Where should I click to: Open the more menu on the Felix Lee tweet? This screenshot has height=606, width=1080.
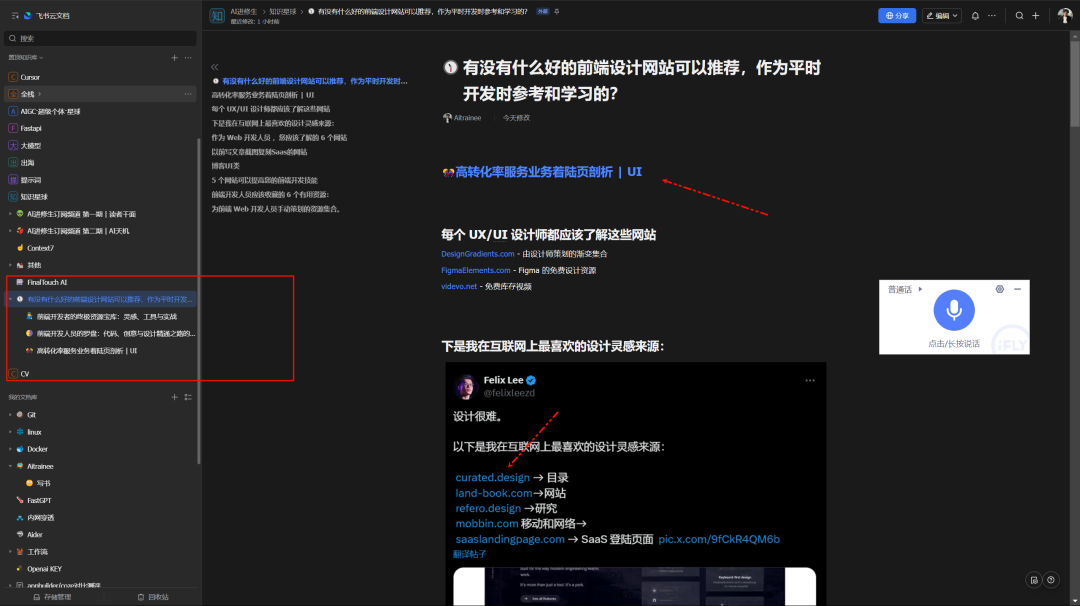pos(810,380)
